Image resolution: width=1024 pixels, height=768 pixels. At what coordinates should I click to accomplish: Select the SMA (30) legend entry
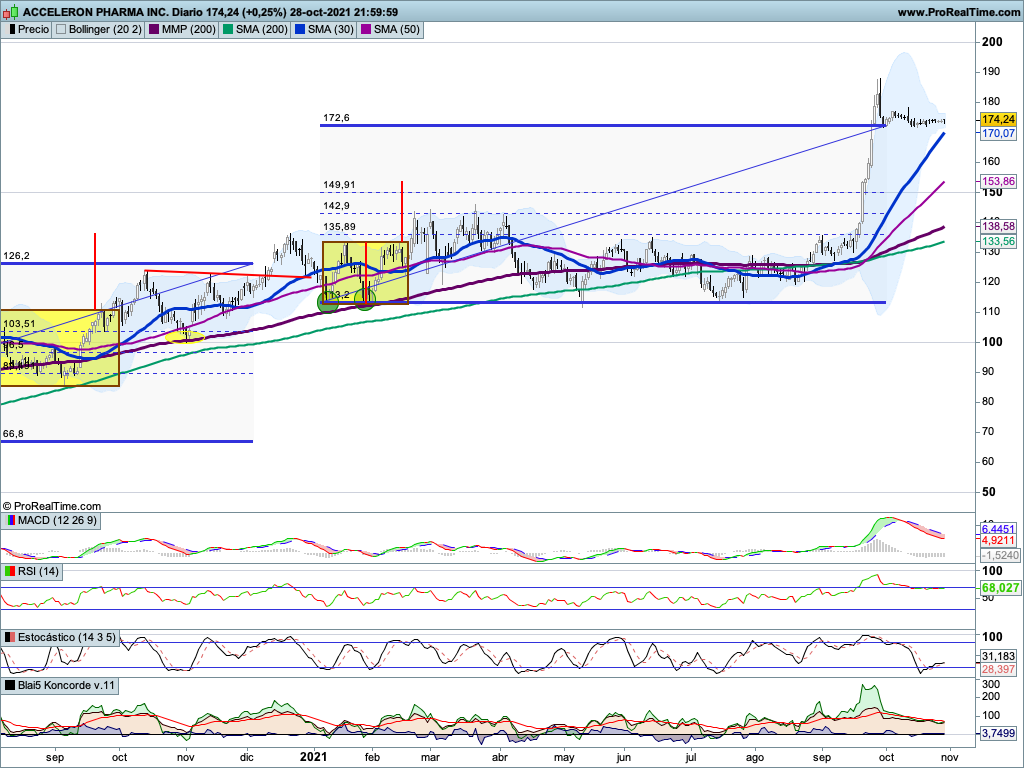(x=324, y=29)
